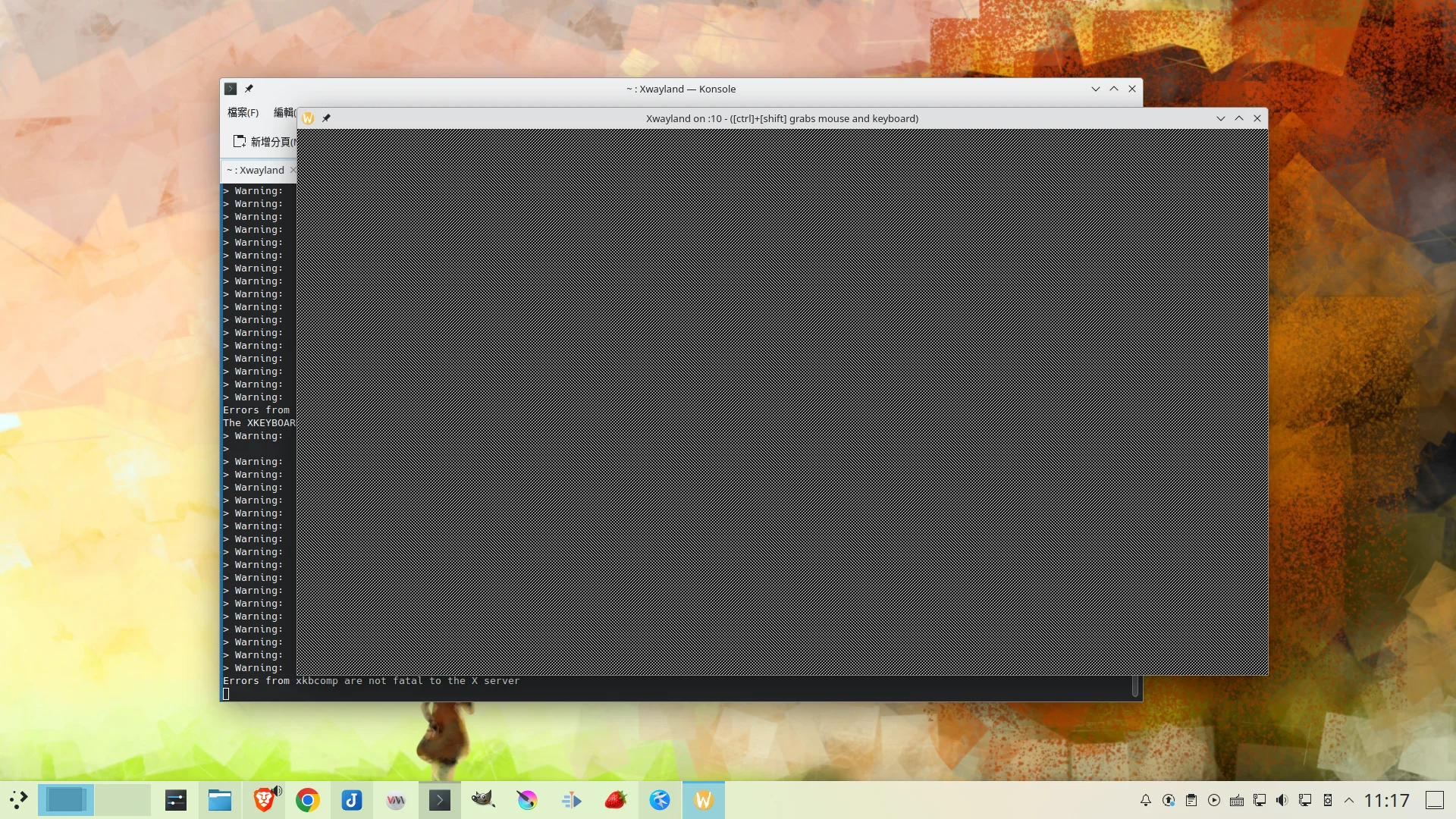Click the 11:17 digital clock
The width and height of the screenshot is (1456, 819).
[x=1386, y=800]
